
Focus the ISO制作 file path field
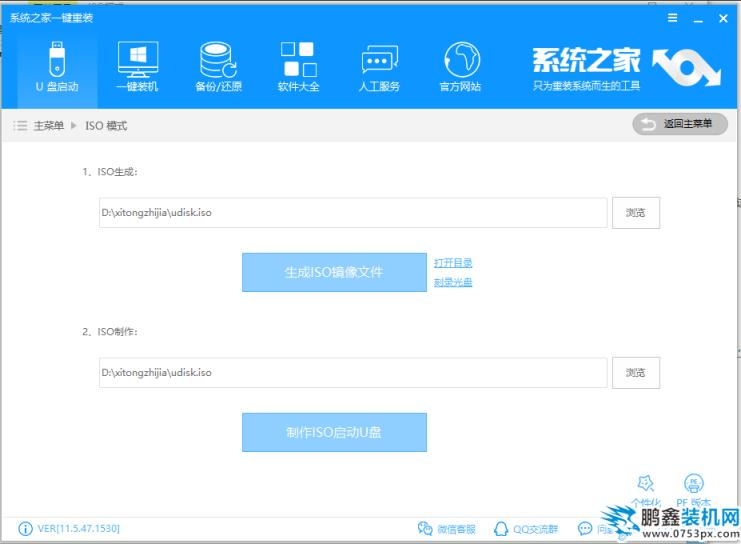tap(353, 372)
